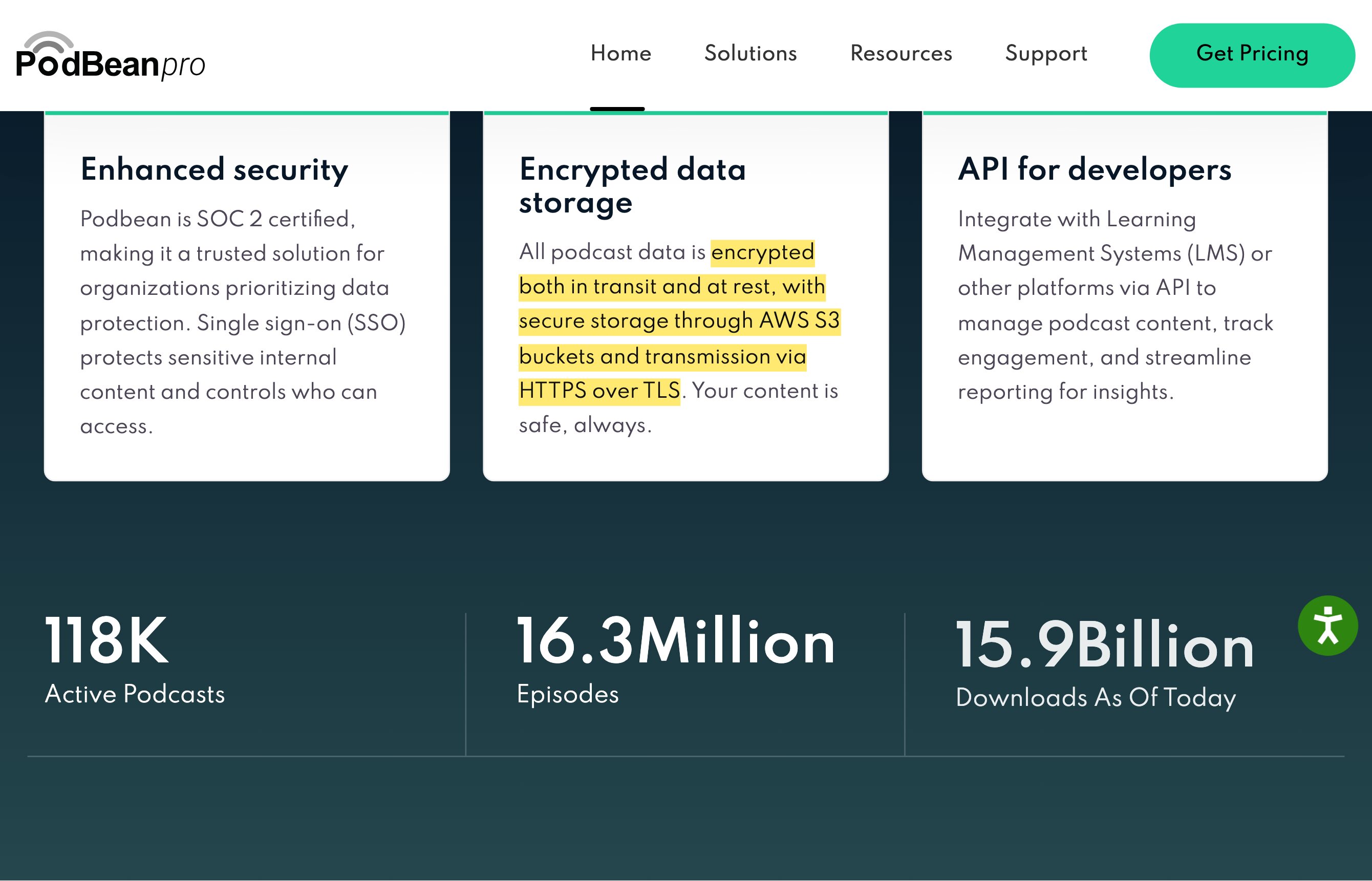Open the Resources menu

click(901, 53)
